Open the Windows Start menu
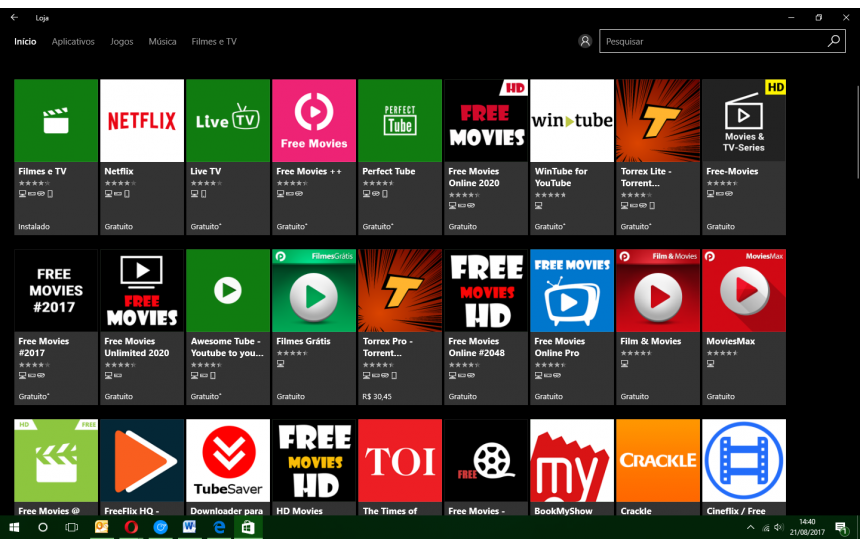860x547 pixels. (x=14, y=527)
